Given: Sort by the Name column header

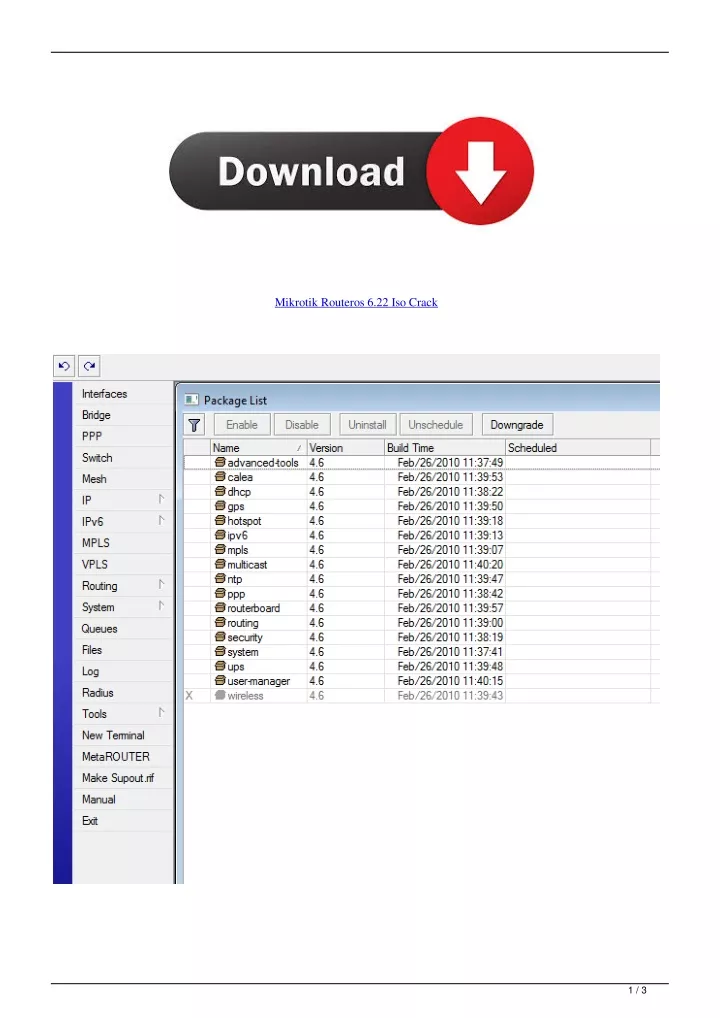Looking at the screenshot, I should pos(258,447).
